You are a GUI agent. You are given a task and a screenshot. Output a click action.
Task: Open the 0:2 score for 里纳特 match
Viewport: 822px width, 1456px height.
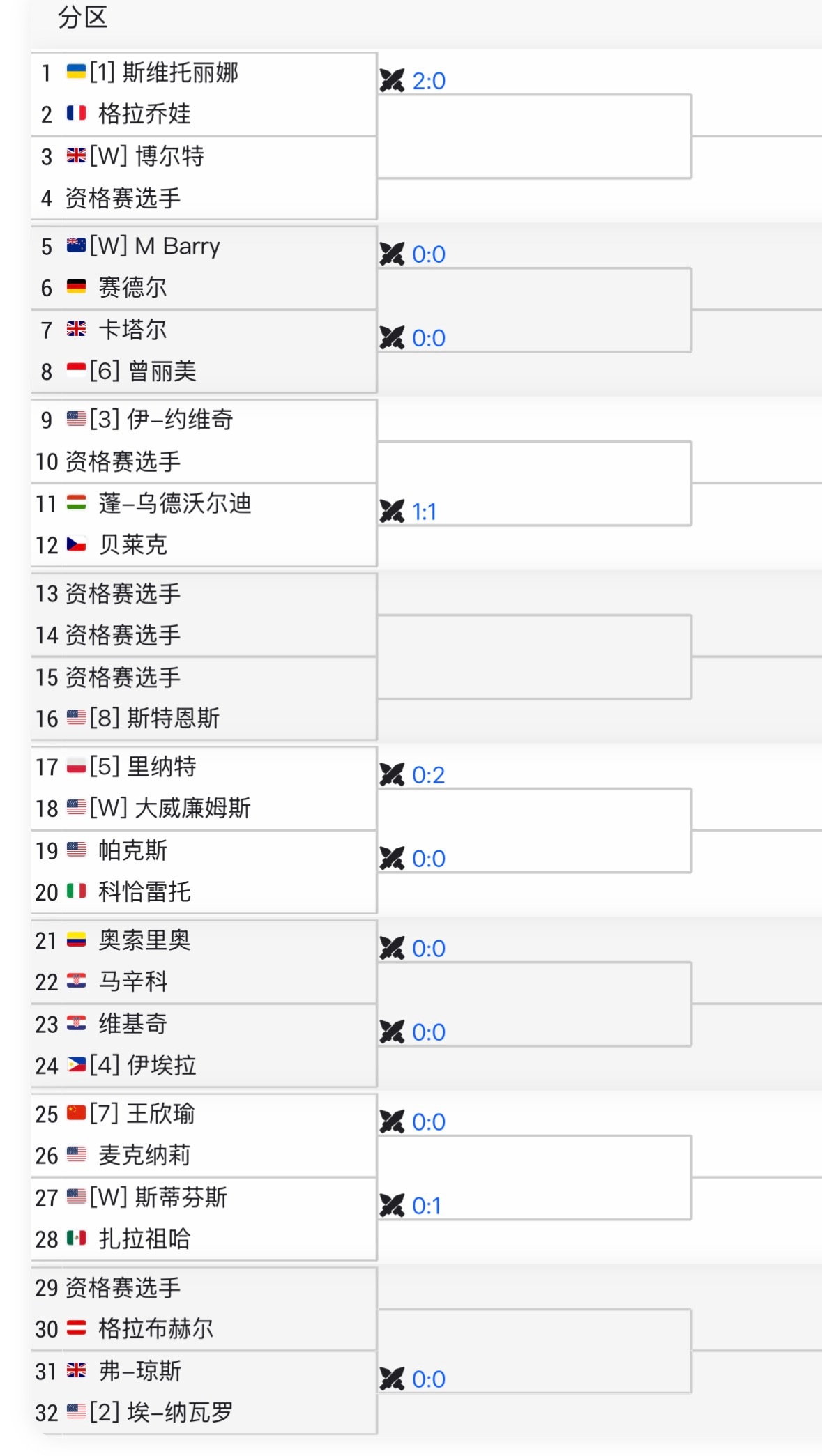click(428, 774)
